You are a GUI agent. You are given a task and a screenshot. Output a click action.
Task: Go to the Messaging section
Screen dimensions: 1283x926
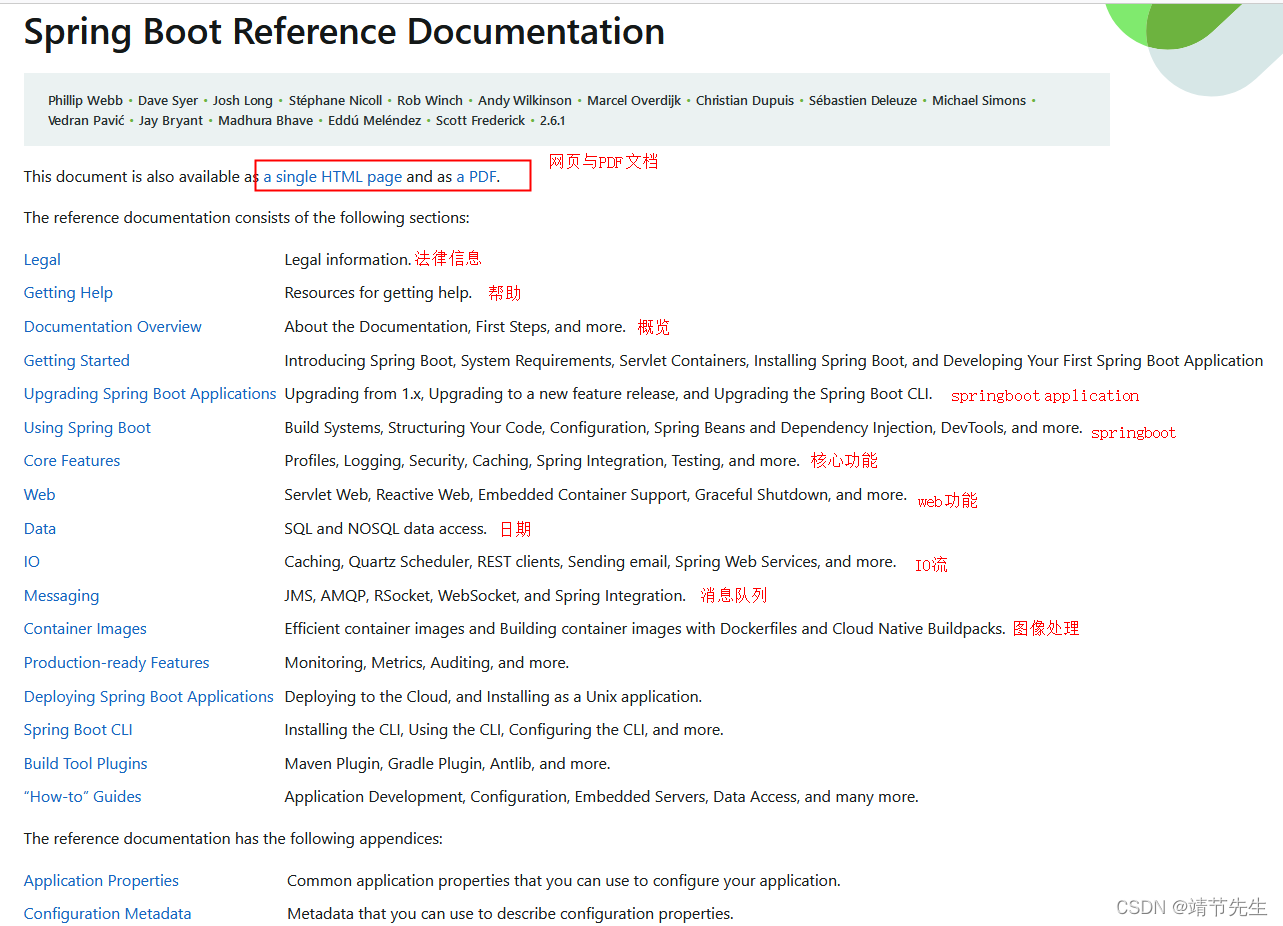click(x=61, y=596)
